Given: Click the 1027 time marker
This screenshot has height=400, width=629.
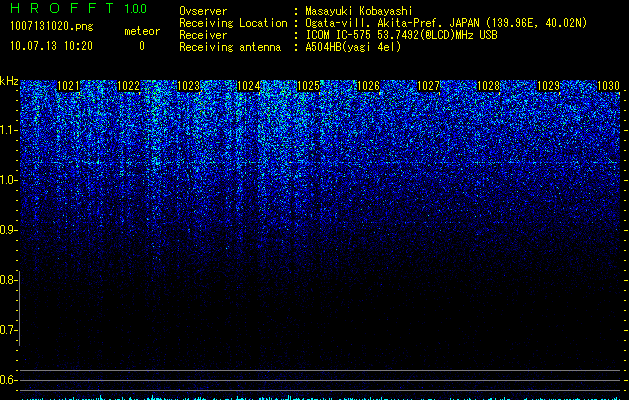Looking at the screenshot, I should click(x=428, y=86).
